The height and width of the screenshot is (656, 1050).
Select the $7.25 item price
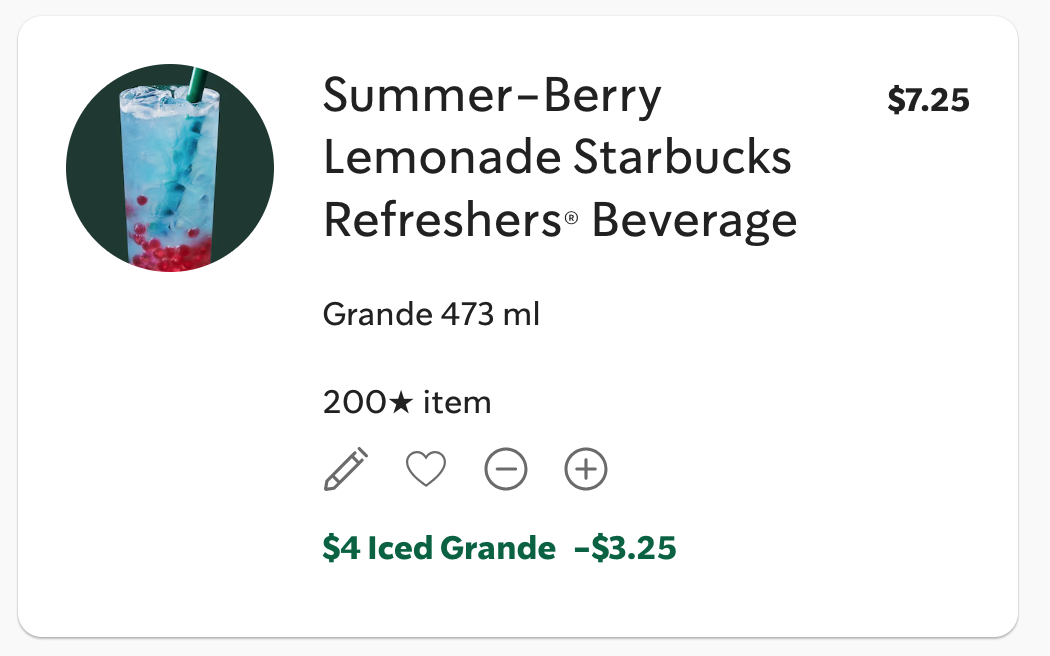928,101
